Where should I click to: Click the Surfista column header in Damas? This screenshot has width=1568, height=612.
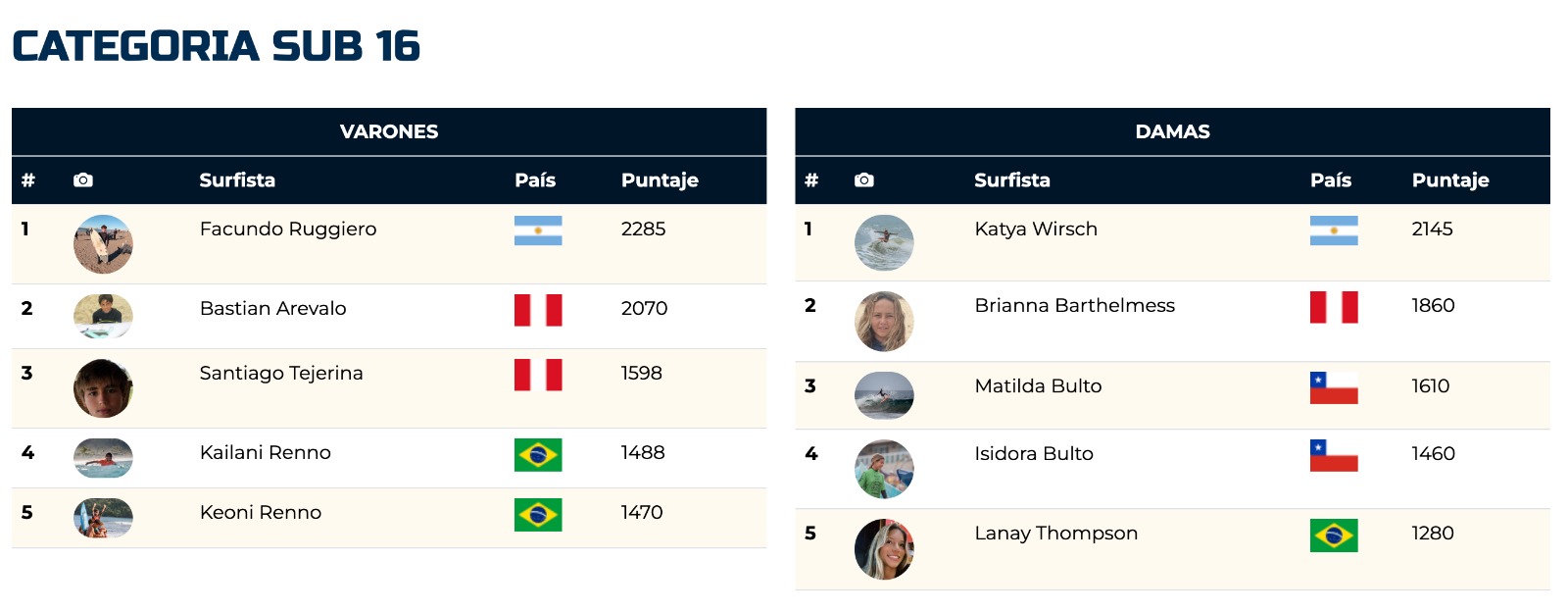click(1012, 179)
